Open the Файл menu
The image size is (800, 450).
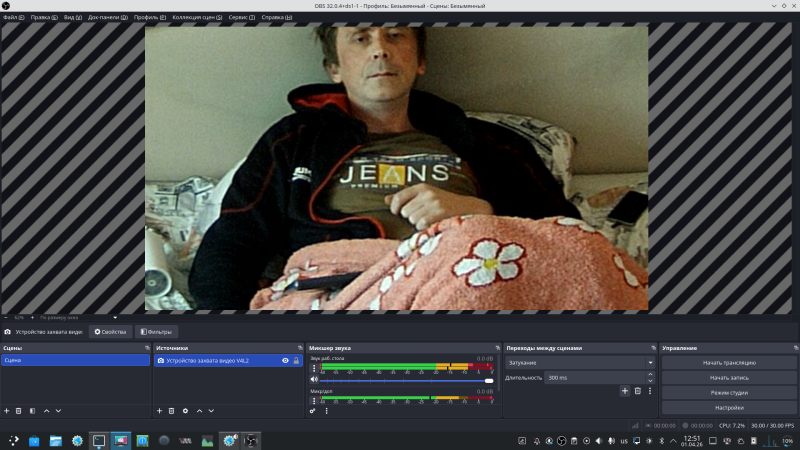pos(10,17)
